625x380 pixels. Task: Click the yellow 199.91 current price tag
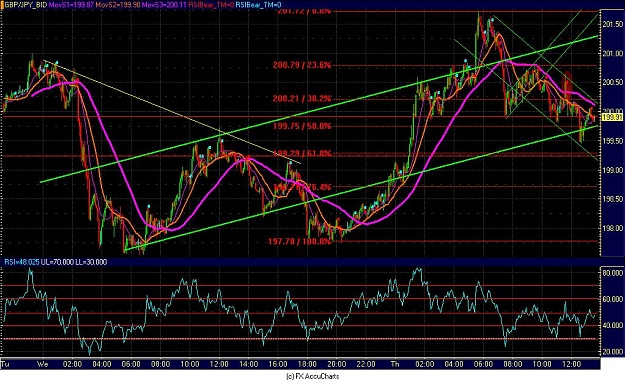[x=612, y=117]
